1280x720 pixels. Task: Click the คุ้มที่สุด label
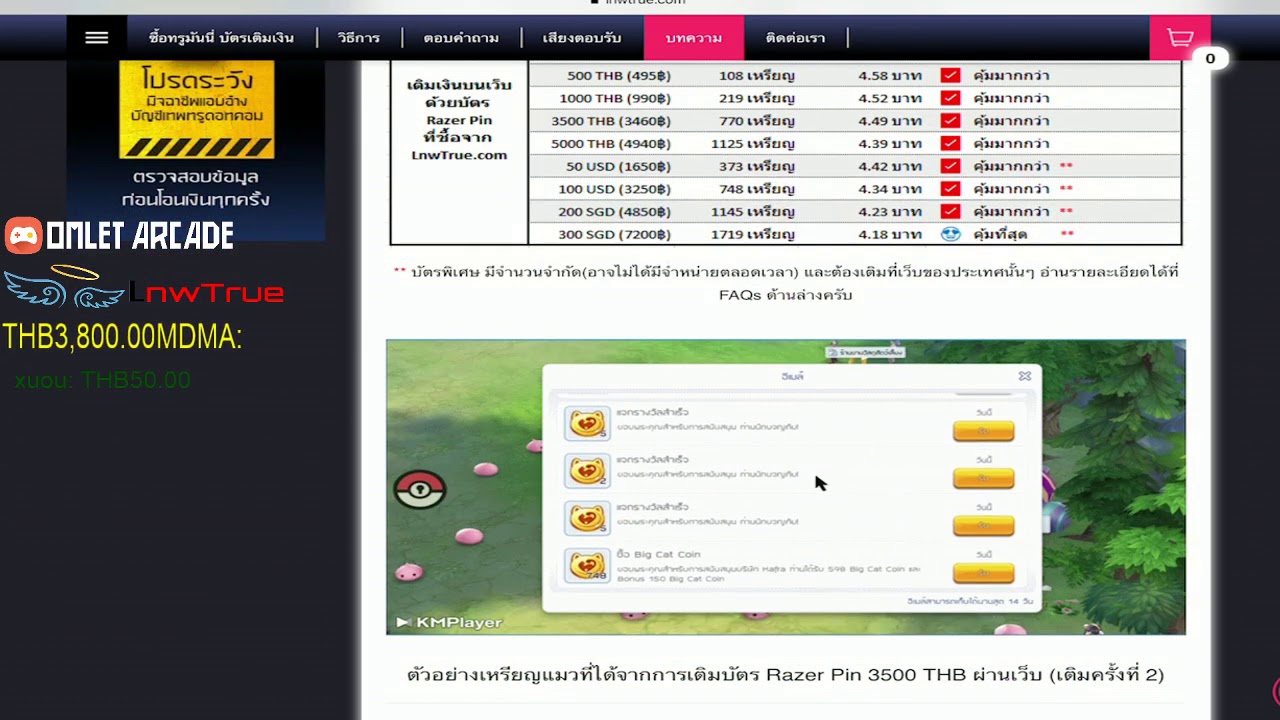[1000, 234]
